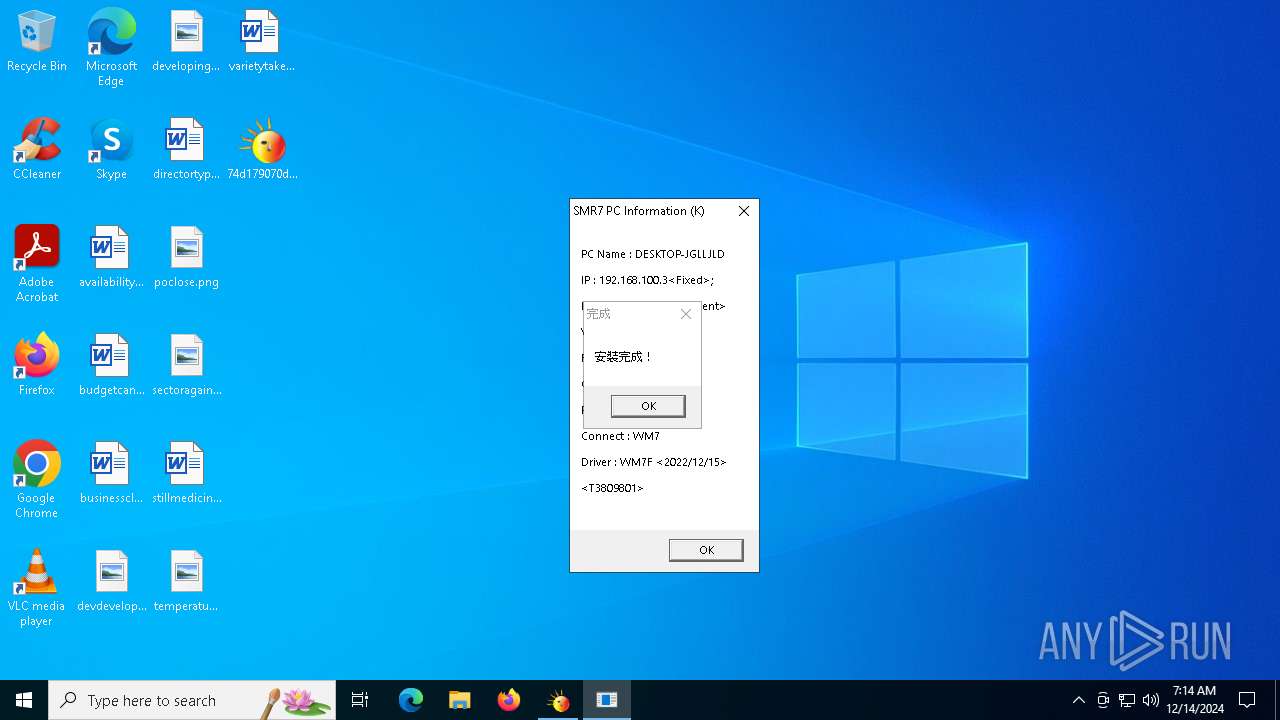Close the 完成 message dialog
Screen dimensions: 1280x720
point(685,314)
